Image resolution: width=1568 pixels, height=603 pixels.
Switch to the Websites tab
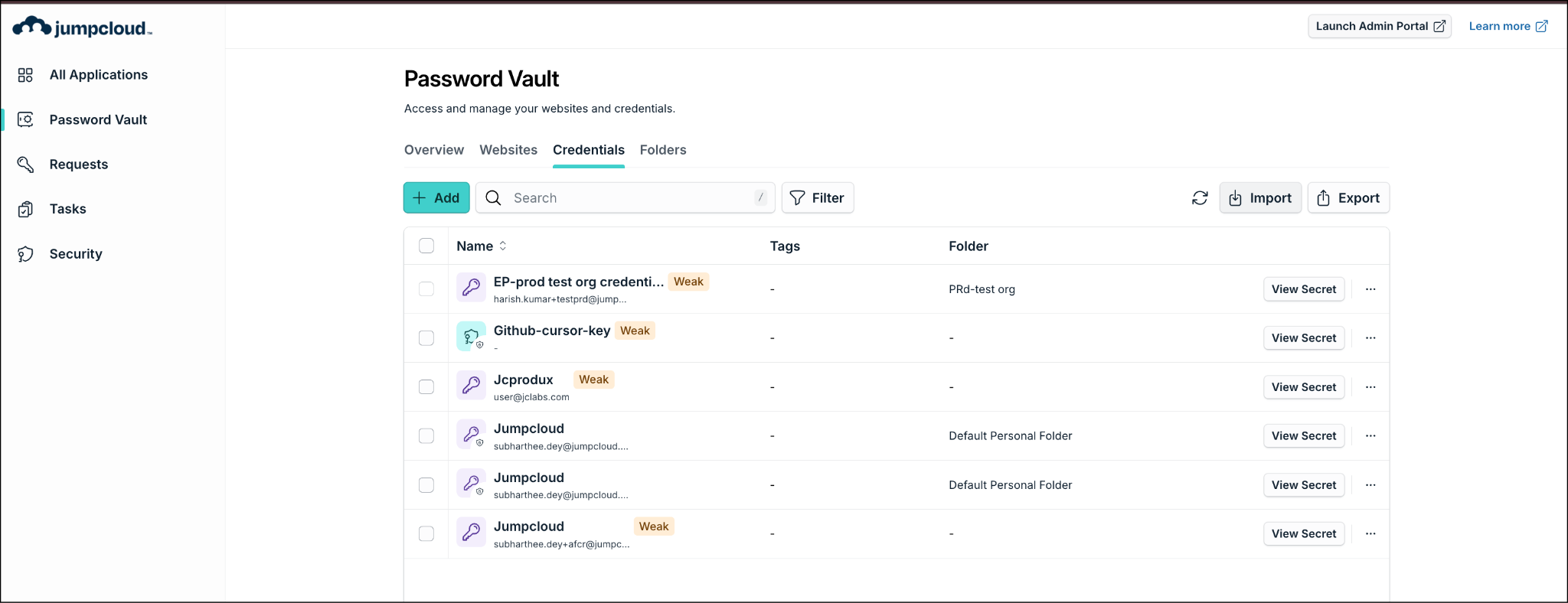coord(508,150)
